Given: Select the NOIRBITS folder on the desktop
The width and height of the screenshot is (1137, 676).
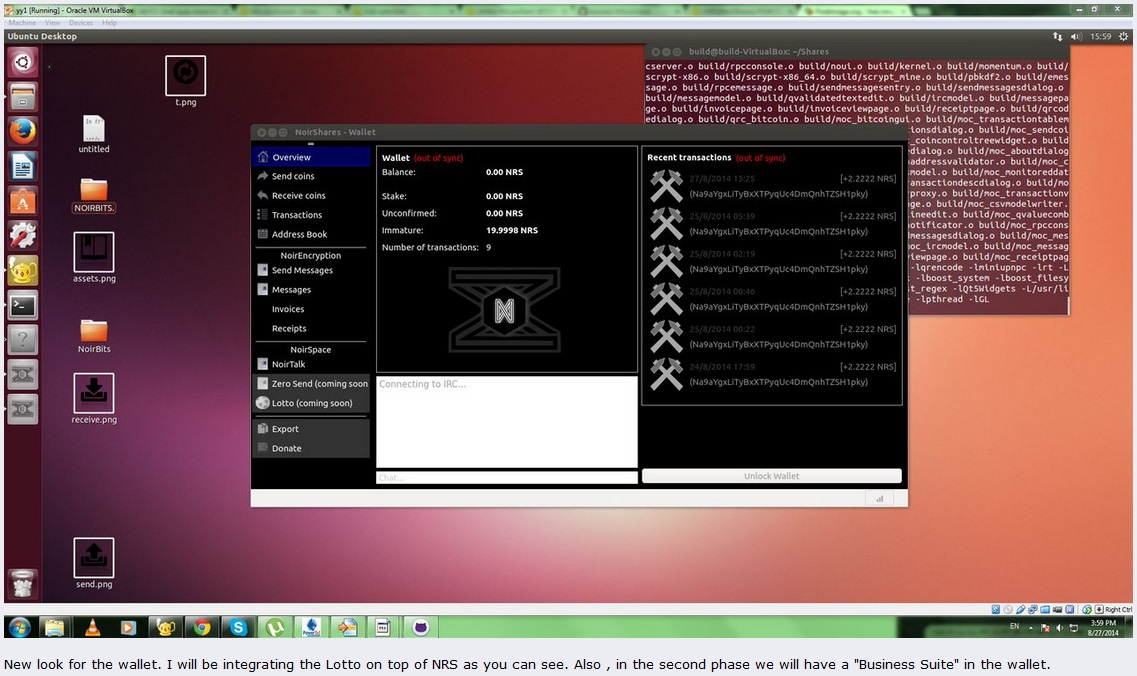Looking at the screenshot, I should (94, 195).
